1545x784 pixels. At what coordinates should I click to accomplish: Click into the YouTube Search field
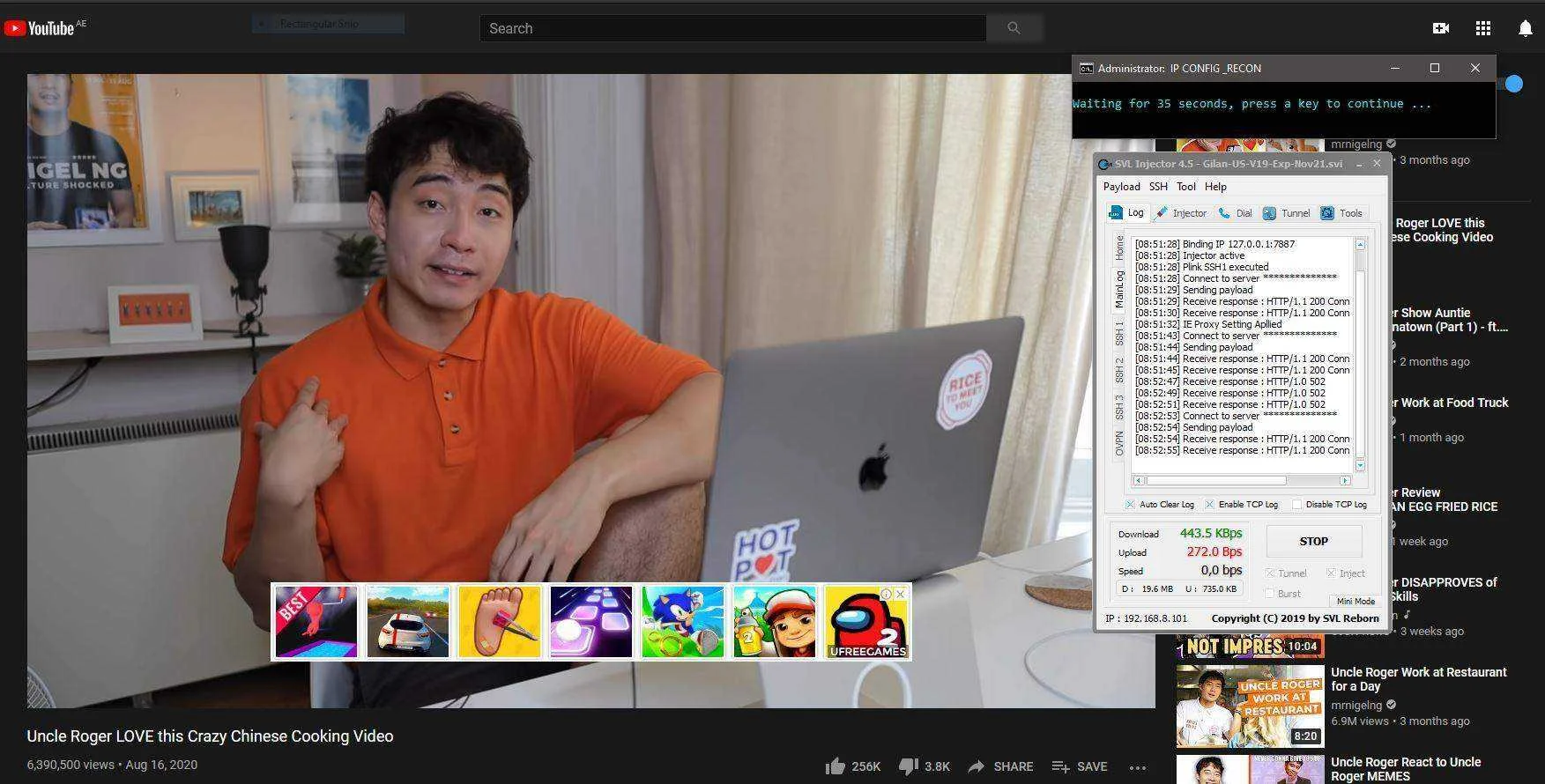(x=732, y=28)
